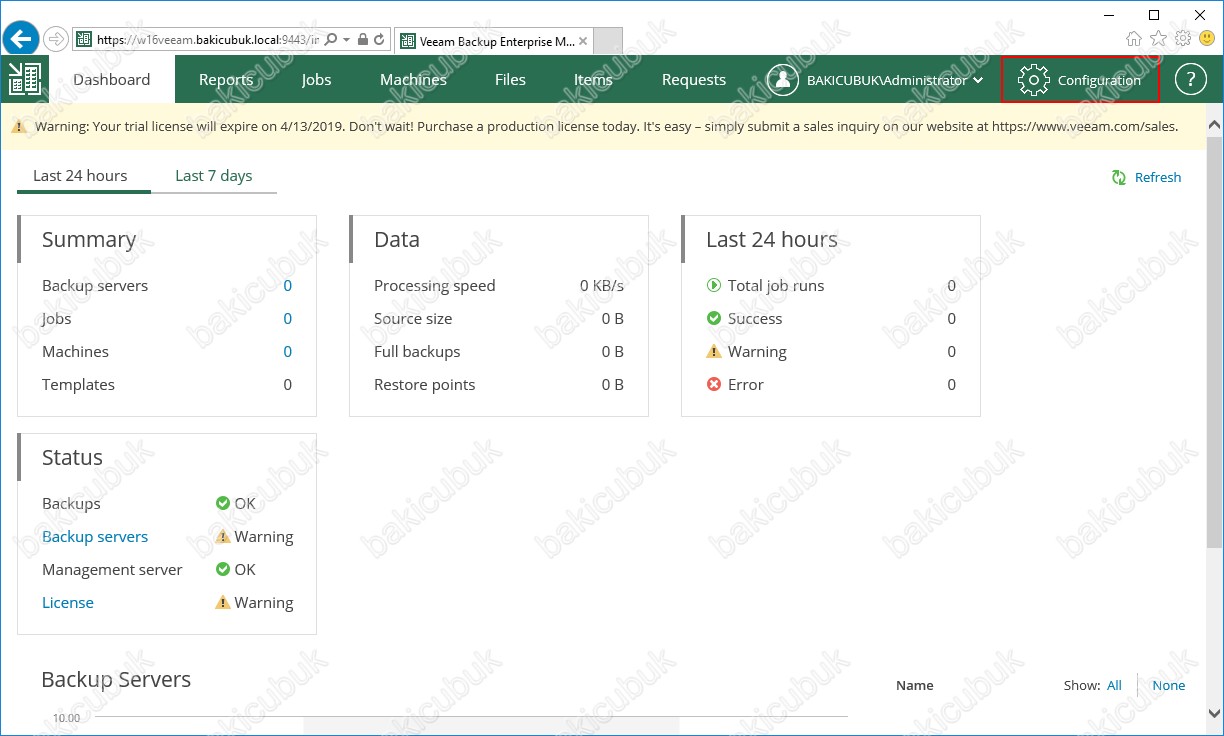Open the License status link
Screen dimensions: 1224x736
[68, 603]
